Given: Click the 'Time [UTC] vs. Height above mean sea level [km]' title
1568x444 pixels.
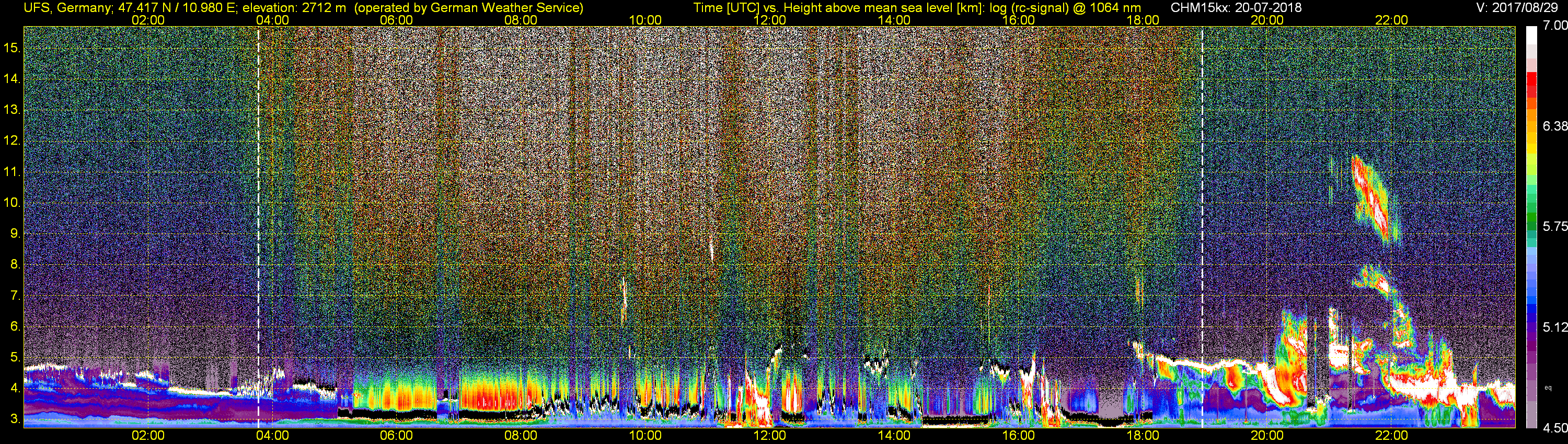Looking at the screenshot, I should click(839, 8).
